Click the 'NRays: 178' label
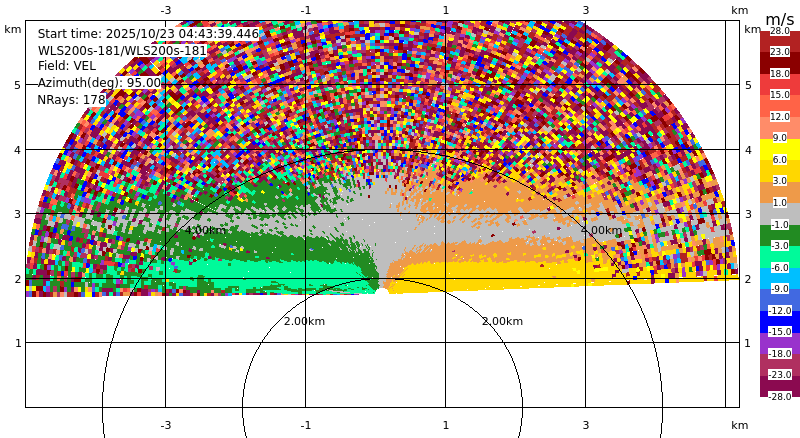This screenshot has height=438, width=800. point(71,100)
